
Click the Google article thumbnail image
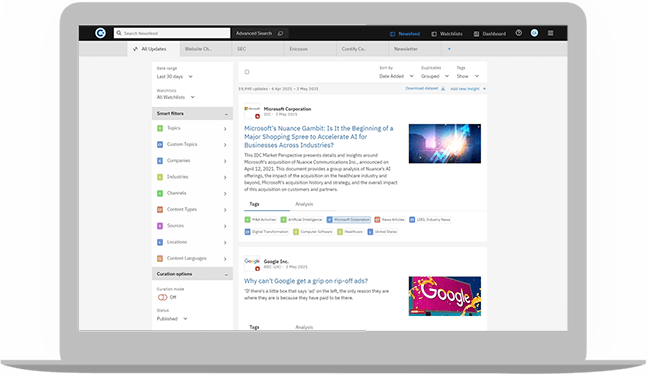pos(445,296)
